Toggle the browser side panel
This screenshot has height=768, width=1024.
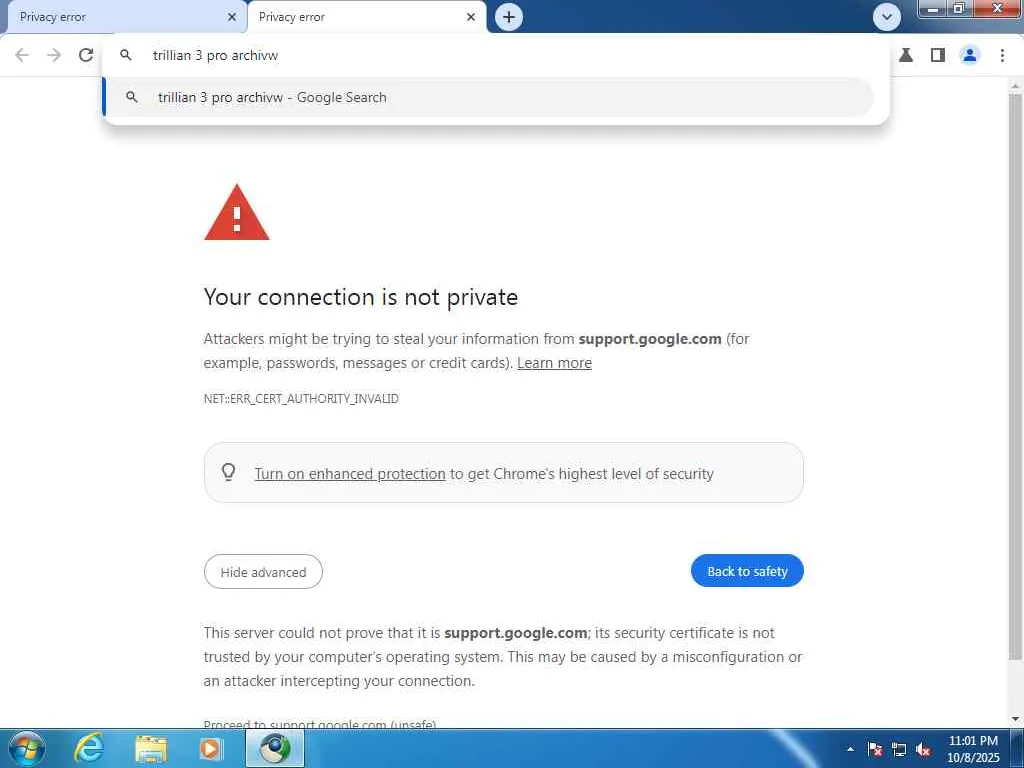click(937, 56)
